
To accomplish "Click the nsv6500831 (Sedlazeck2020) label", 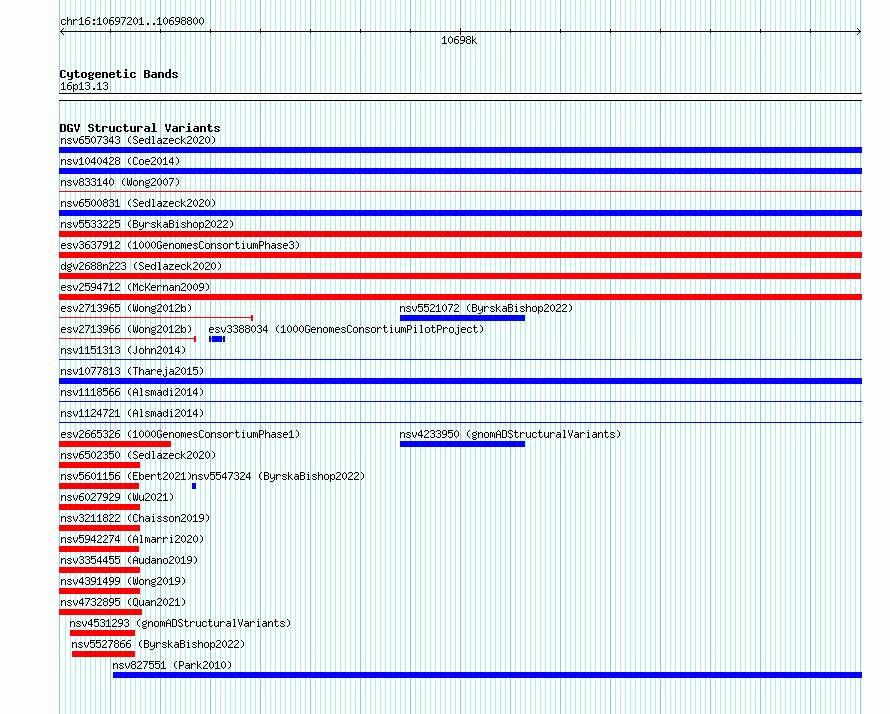I will pos(138,203).
